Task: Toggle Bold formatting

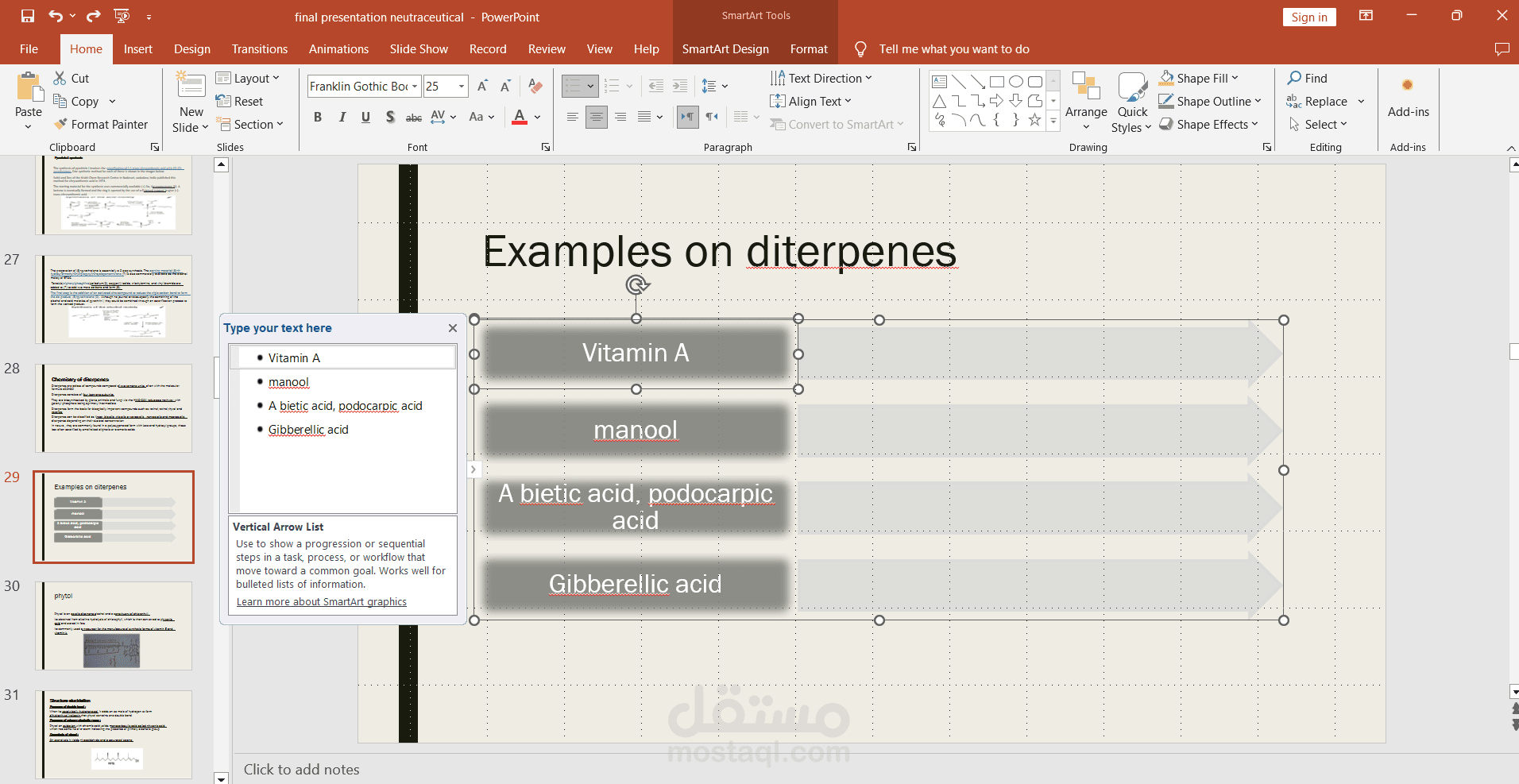Action: [318, 118]
